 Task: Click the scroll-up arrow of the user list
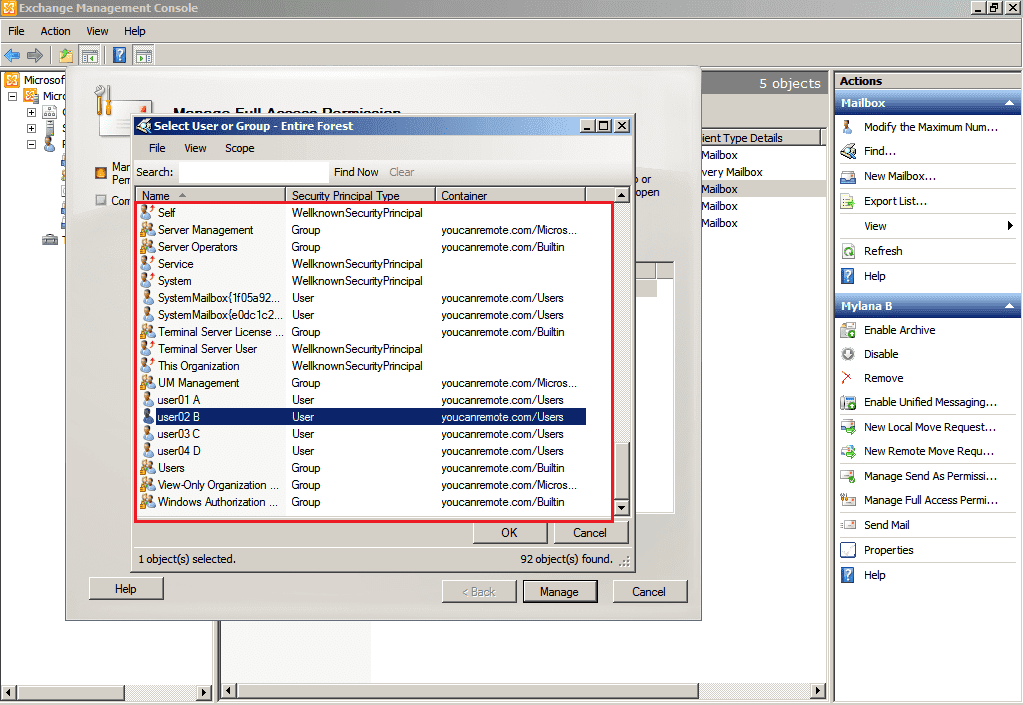(621, 196)
